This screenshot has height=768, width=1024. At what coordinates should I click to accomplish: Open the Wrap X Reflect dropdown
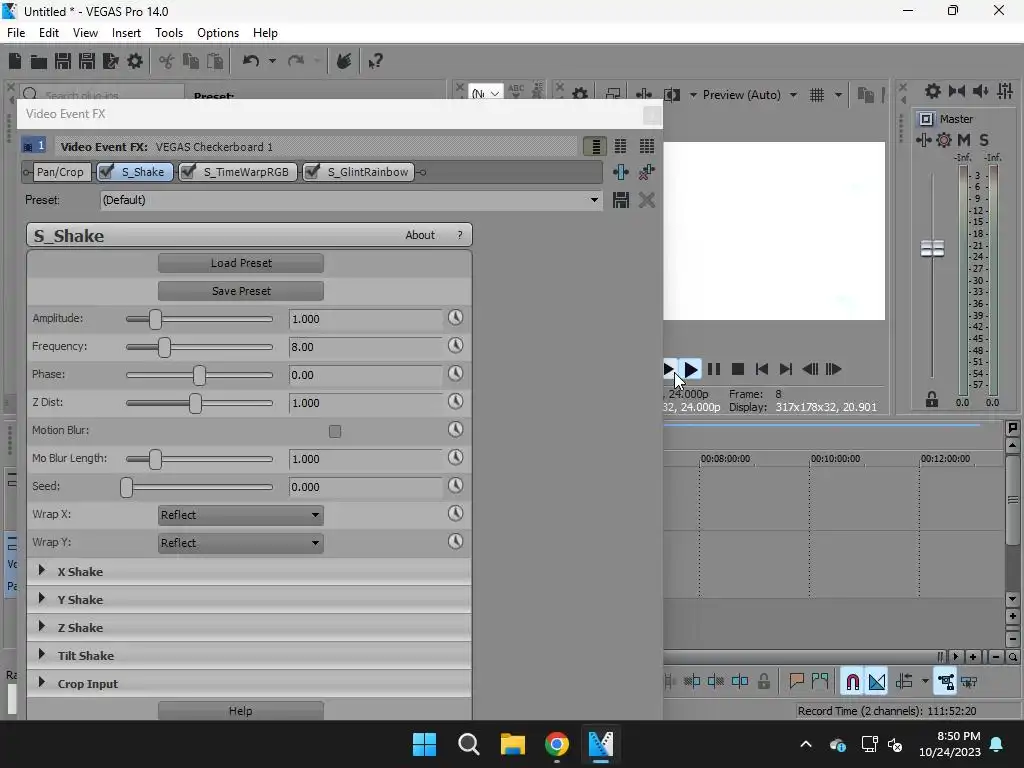241,515
